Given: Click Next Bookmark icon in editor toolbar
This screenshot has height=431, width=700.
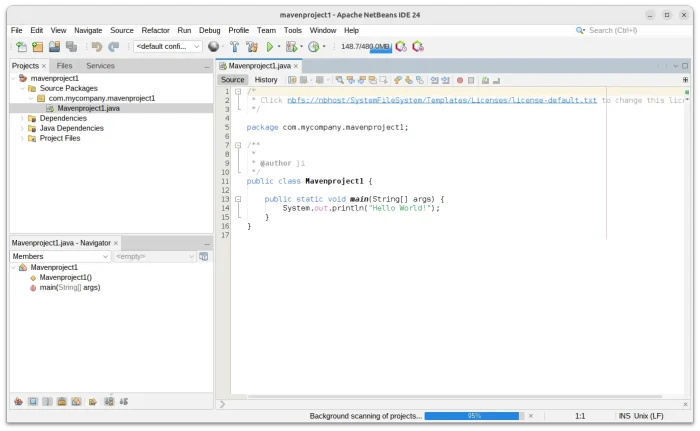Looking at the screenshot, I should click(408, 80).
